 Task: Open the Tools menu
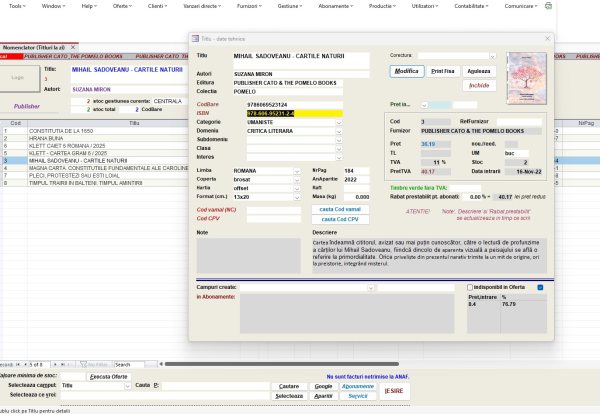pos(17,6)
